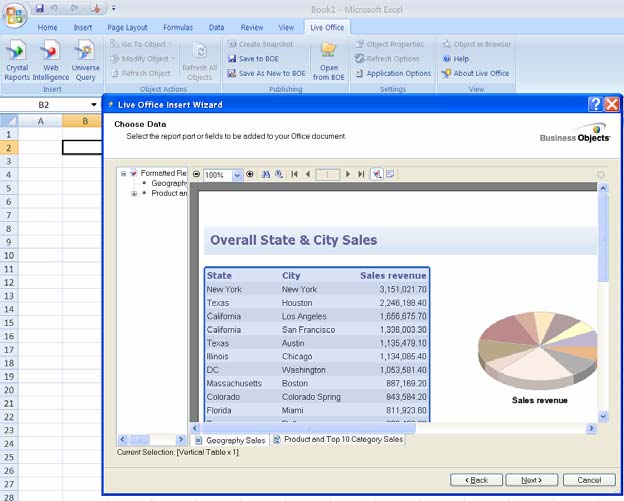Screen dimensions: 624x501
Task: Go to next page in the report viewer
Action: coord(348,174)
